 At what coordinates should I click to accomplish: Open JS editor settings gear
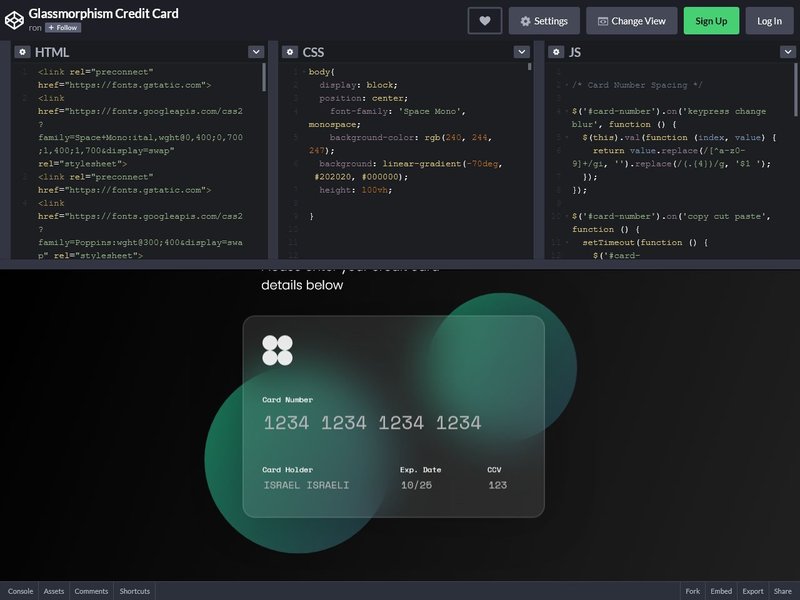[x=556, y=52]
